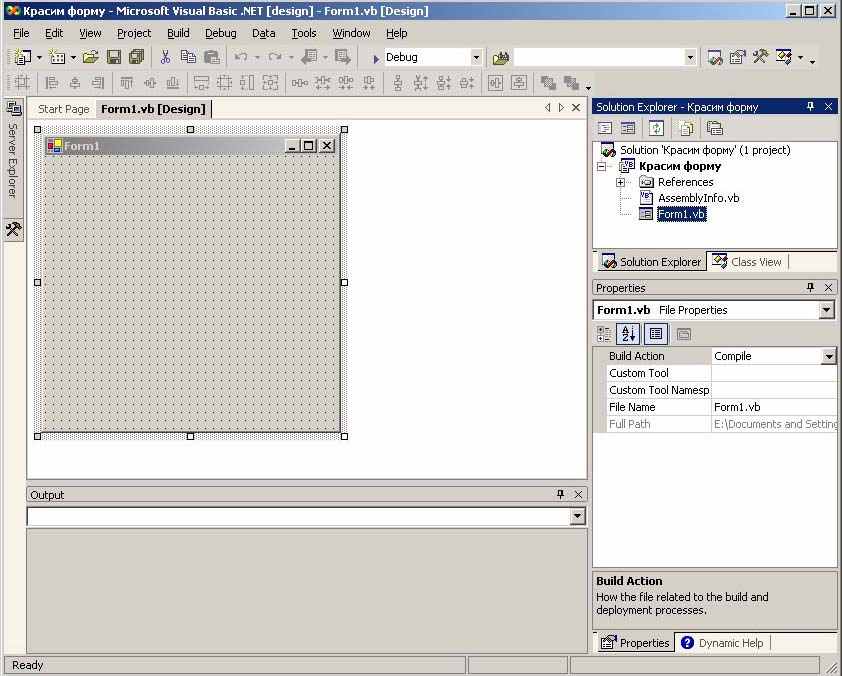Open the Project menu

pos(134,33)
